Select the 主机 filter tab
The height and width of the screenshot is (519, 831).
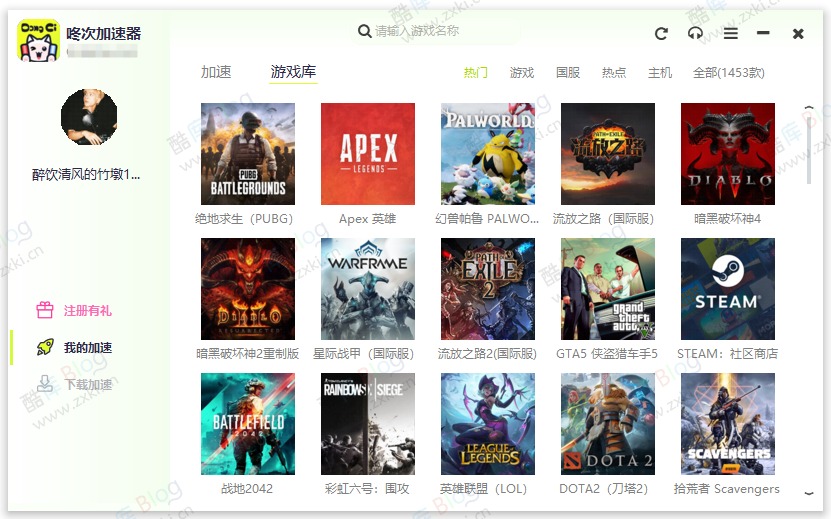tap(660, 73)
